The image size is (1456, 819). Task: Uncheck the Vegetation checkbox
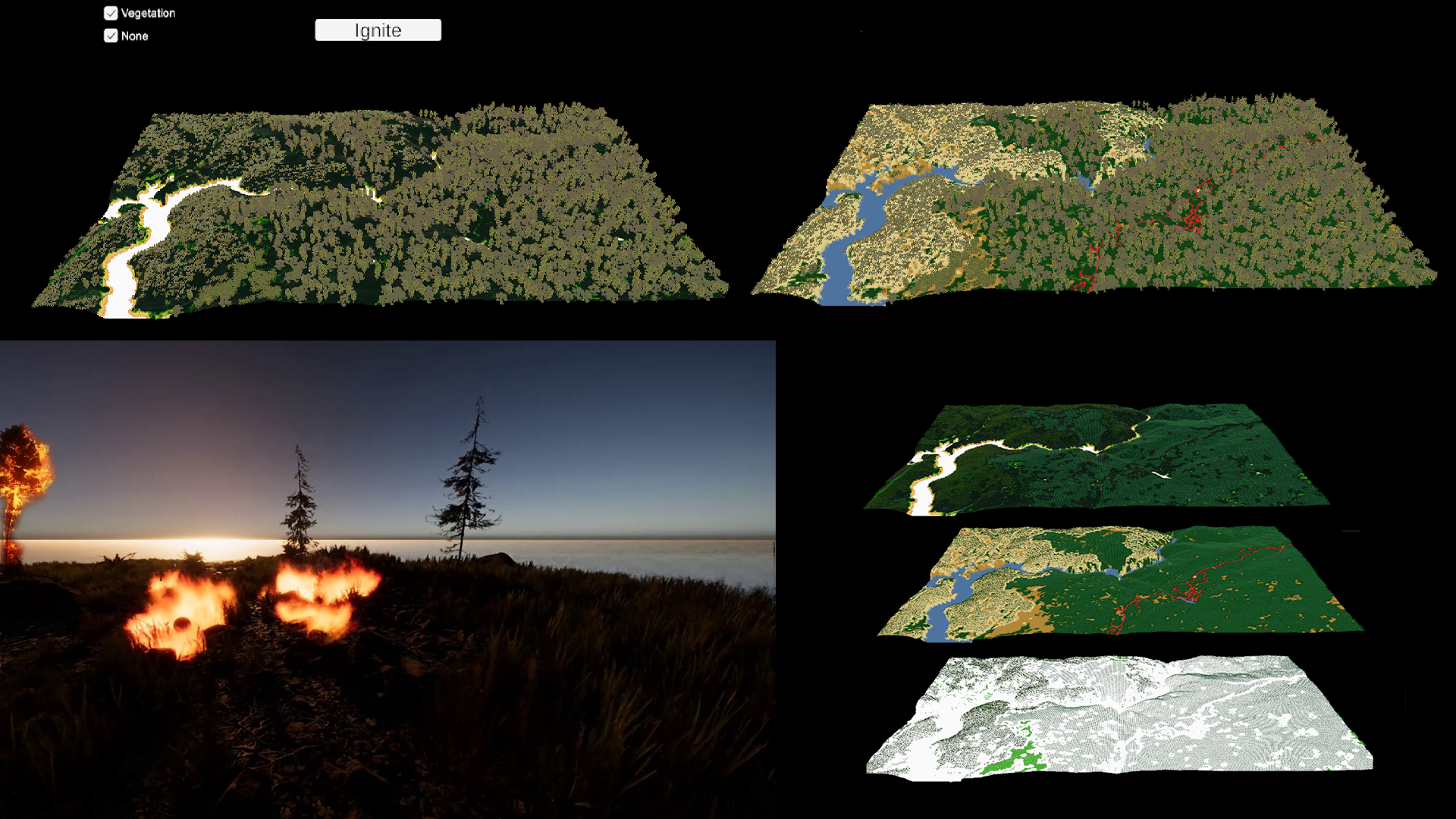click(111, 13)
